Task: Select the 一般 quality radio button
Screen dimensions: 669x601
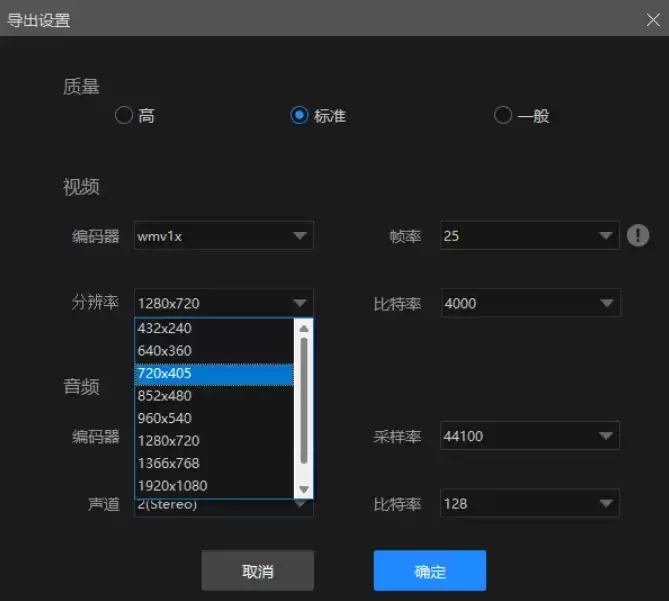Action: pos(503,115)
